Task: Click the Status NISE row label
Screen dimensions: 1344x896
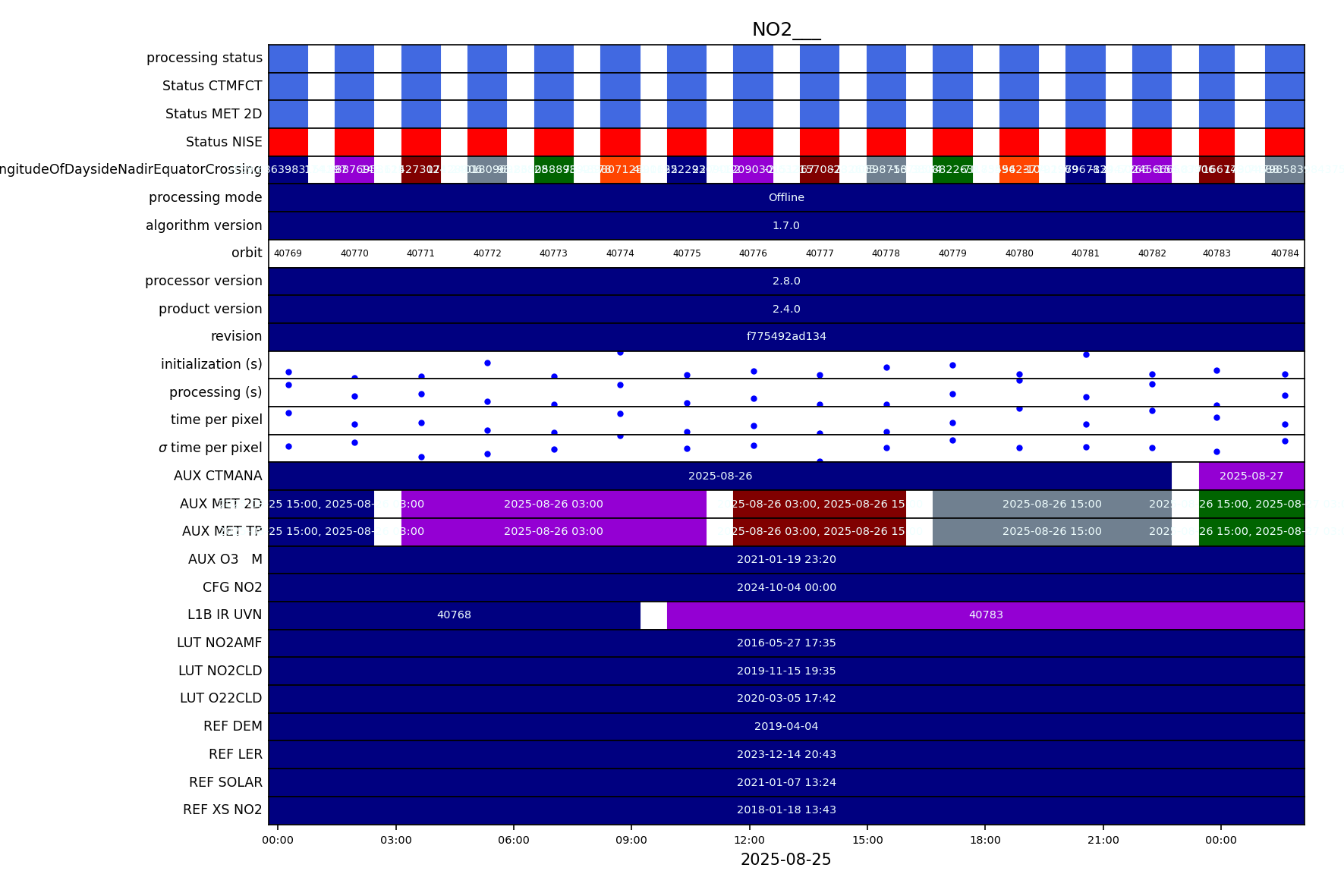Action: pyautogui.click(x=224, y=142)
